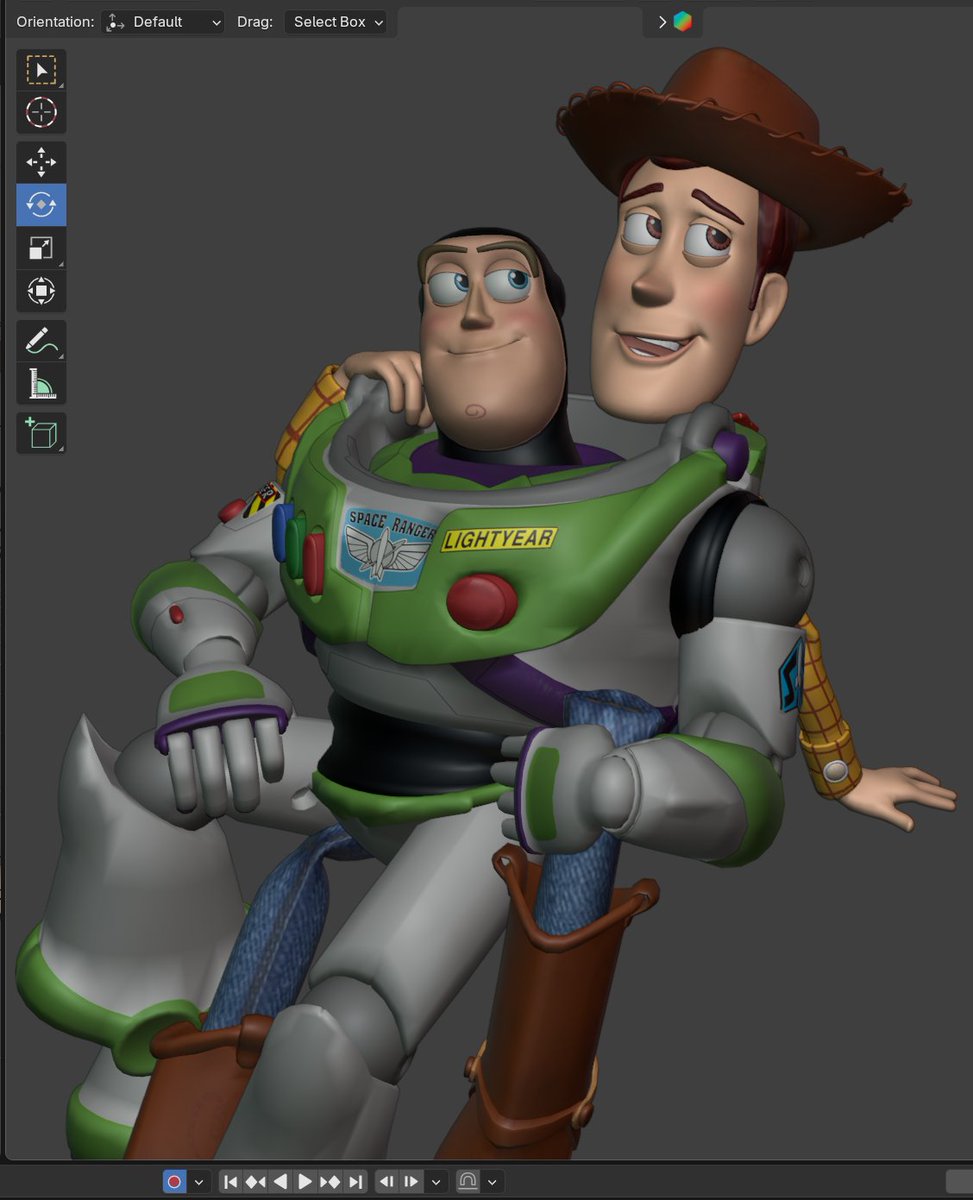
Task: Jump to the next keyframe
Action: (x=331, y=1182)
